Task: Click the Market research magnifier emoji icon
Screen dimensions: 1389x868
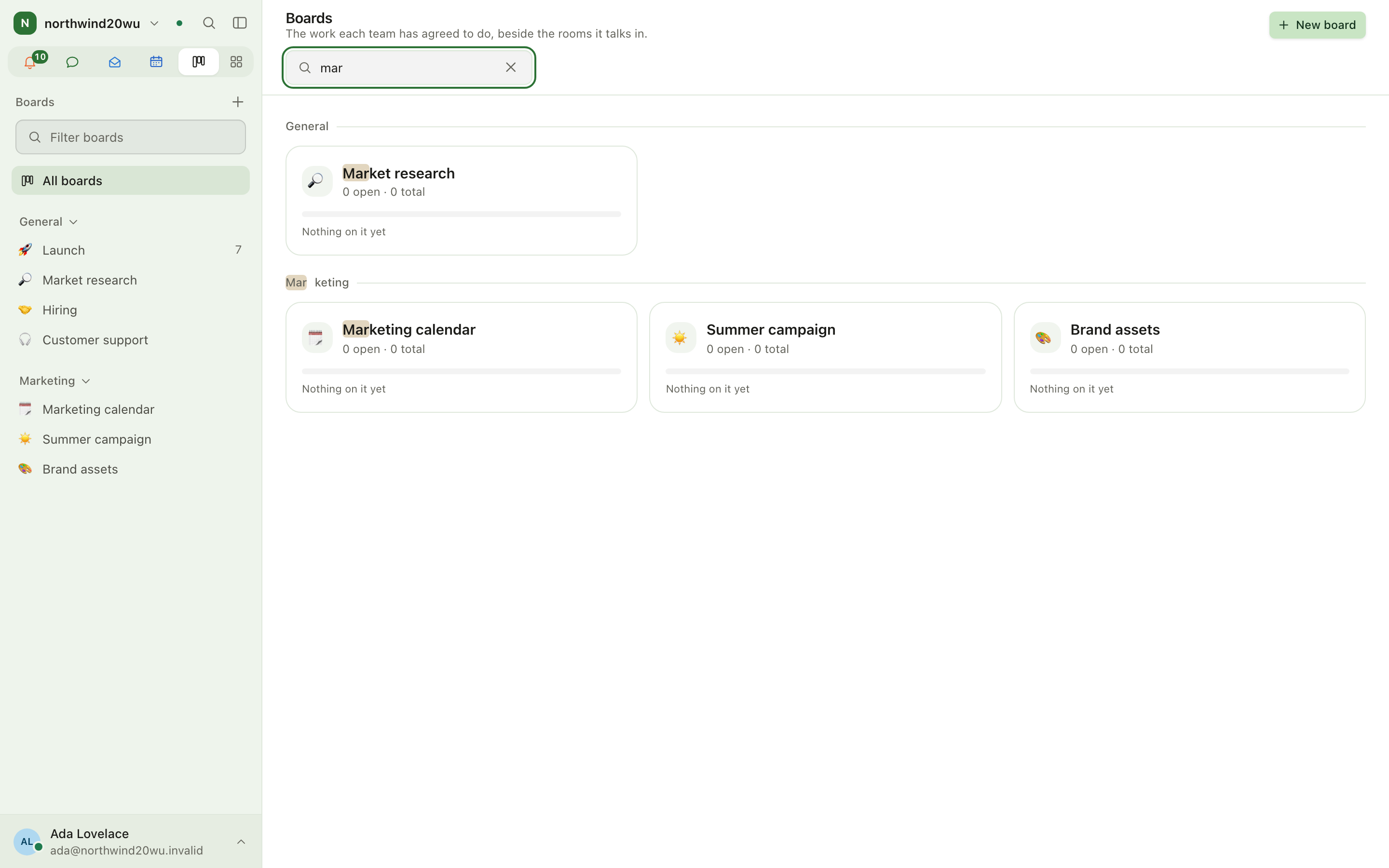Action: coord(317,181)
